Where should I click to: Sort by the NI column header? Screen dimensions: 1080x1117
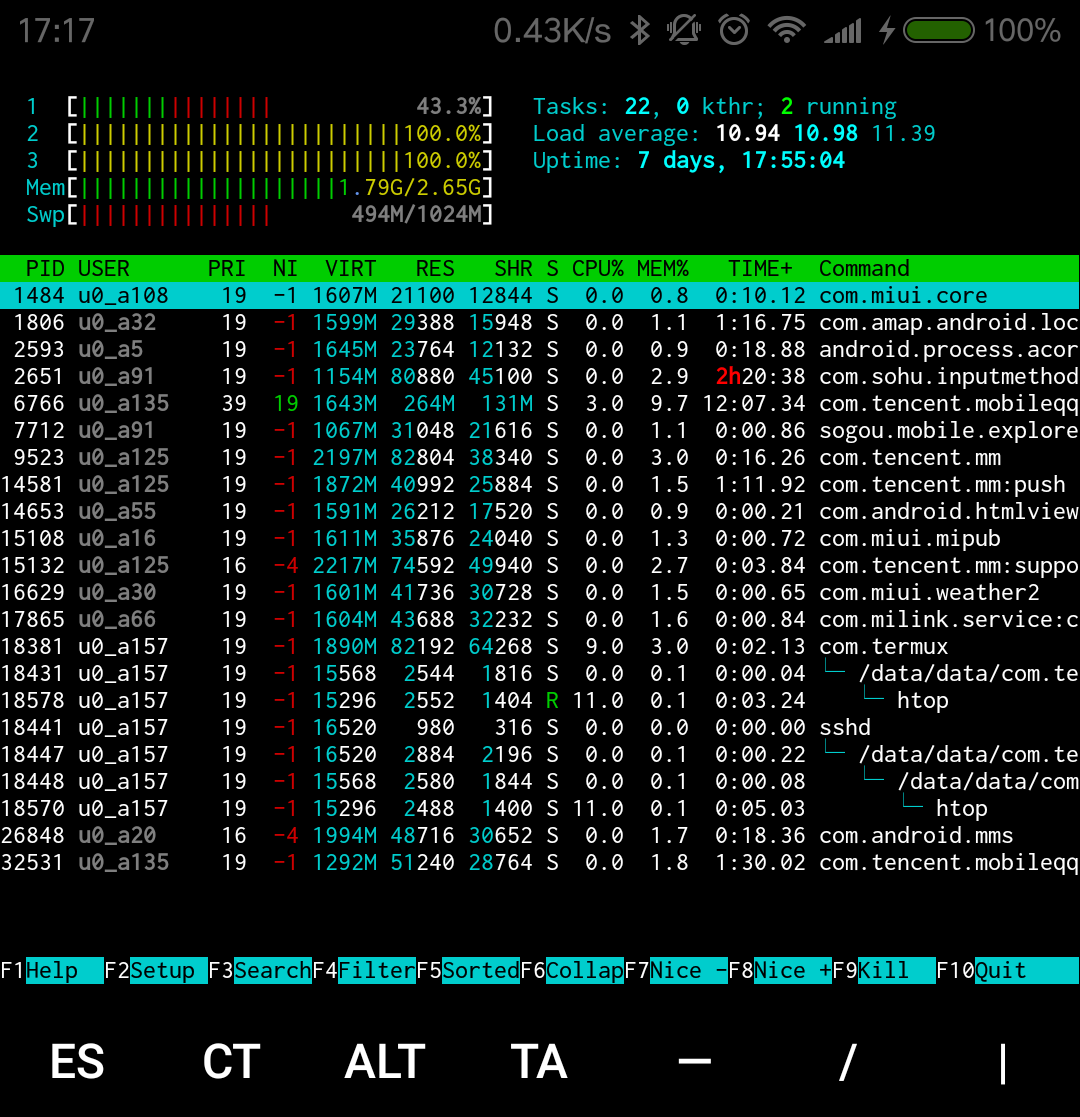285,269
